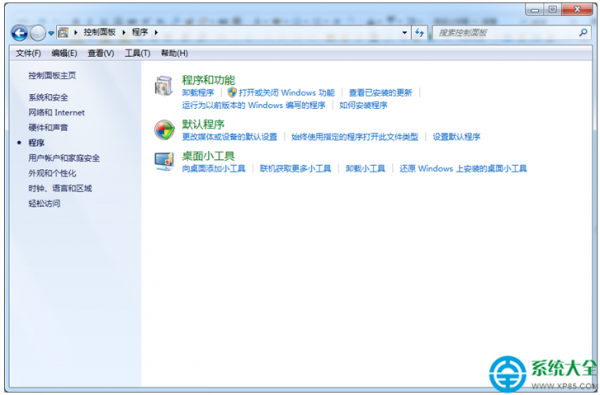Click the Back navigation arrow button

[20, 33]
